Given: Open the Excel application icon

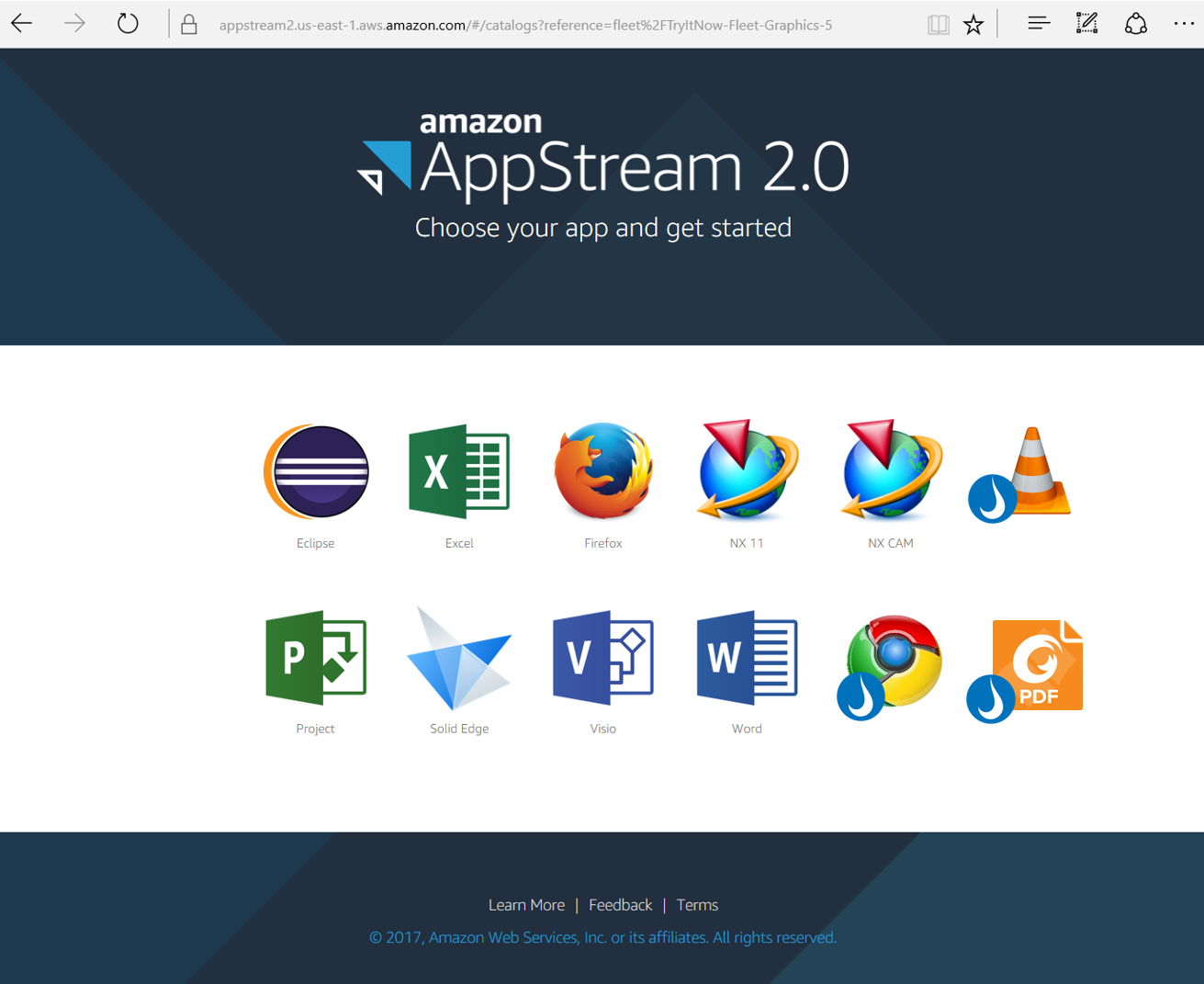Looking at the screenshot, I should tap(459, 471).
